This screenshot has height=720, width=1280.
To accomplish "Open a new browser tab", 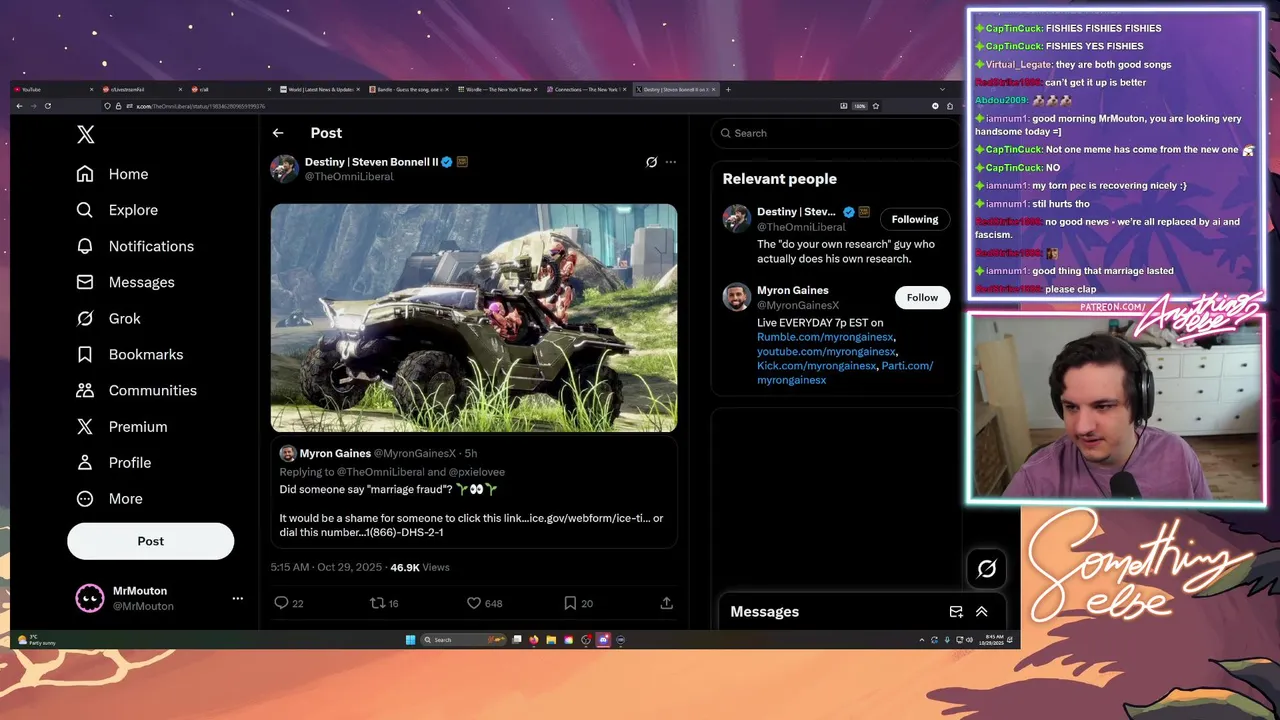I will pos(728,89).
